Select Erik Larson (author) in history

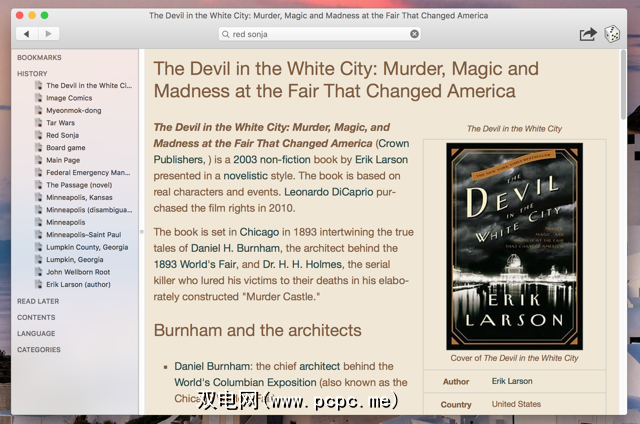click(x=78, y=284)
